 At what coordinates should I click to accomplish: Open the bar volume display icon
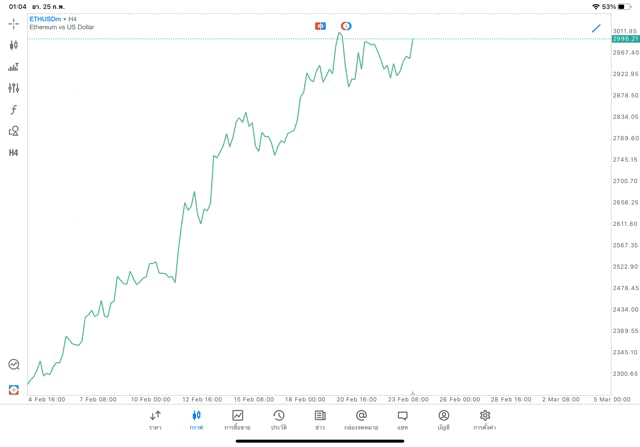pos(14,67)
